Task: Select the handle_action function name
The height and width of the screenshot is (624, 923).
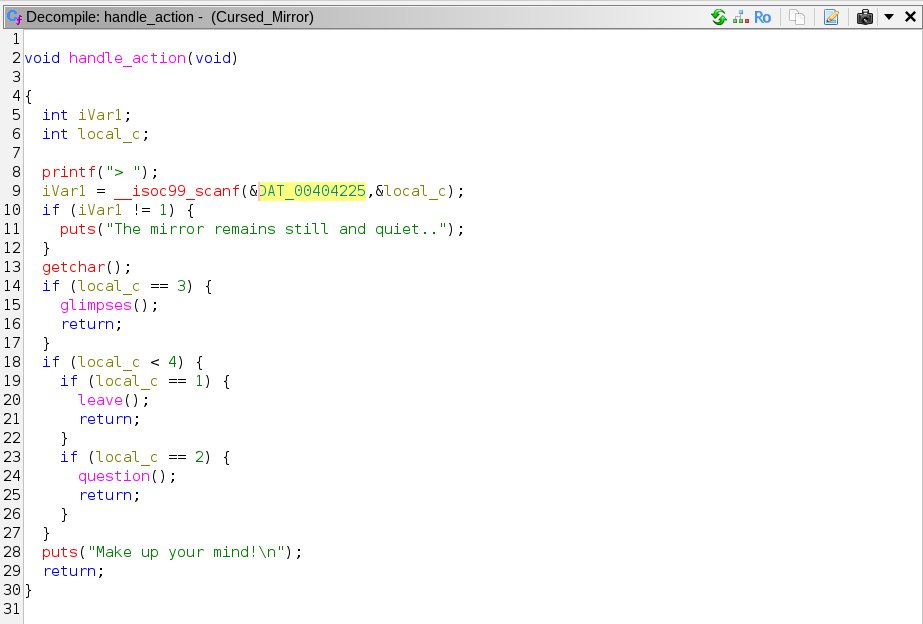Action: point(127,58)
